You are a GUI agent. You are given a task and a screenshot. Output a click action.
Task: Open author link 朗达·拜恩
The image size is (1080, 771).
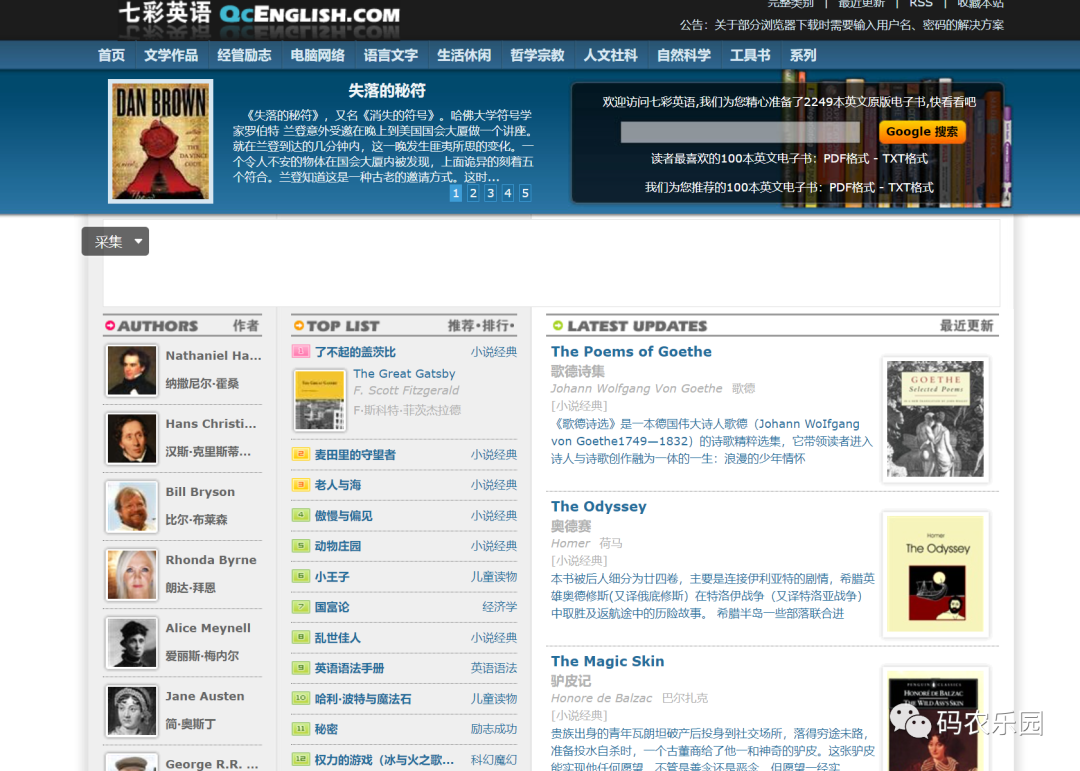(191, 588)
